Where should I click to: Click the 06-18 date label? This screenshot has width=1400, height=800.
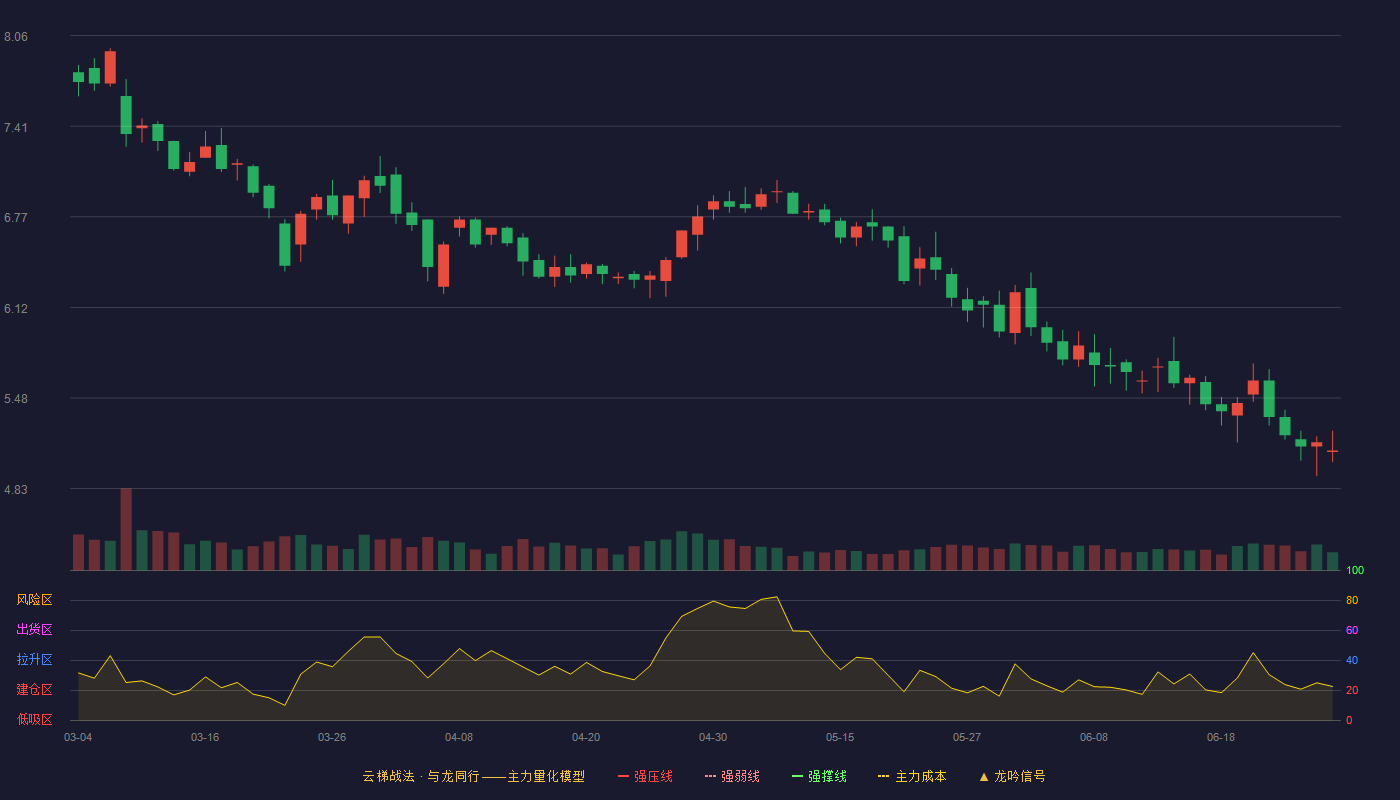pos(1221,737)
